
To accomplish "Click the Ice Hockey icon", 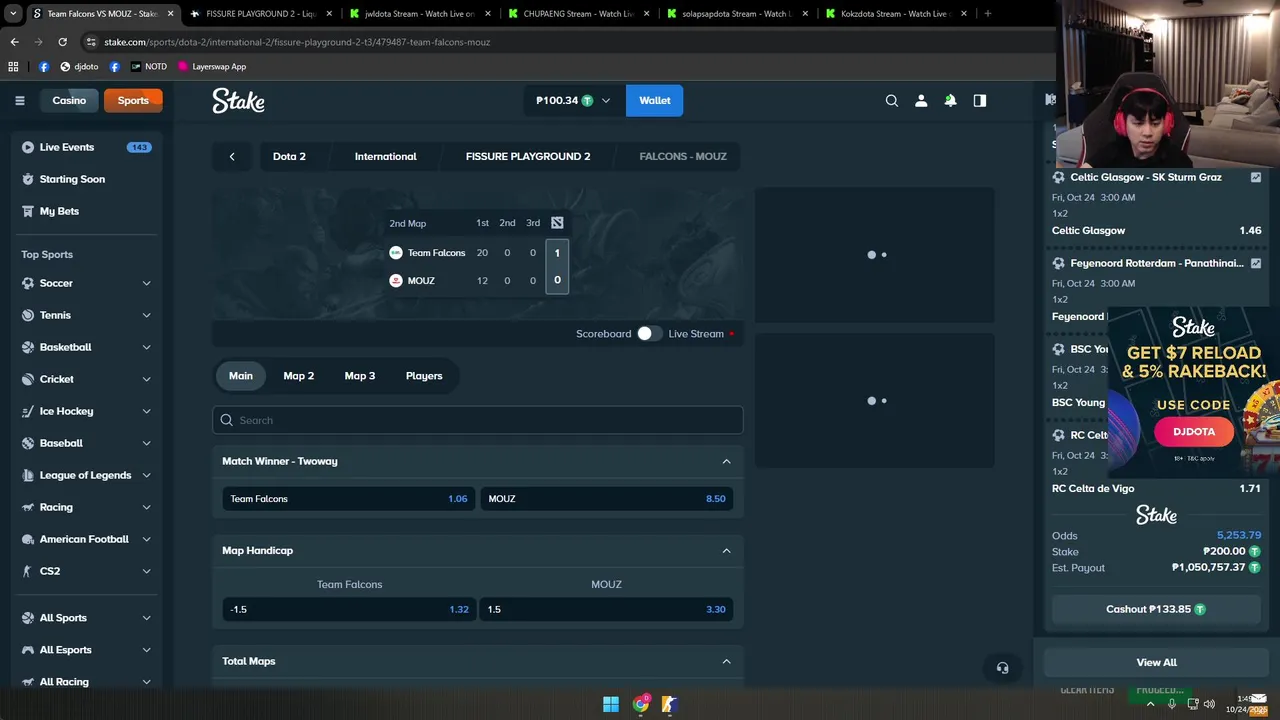I will [28, 411].
